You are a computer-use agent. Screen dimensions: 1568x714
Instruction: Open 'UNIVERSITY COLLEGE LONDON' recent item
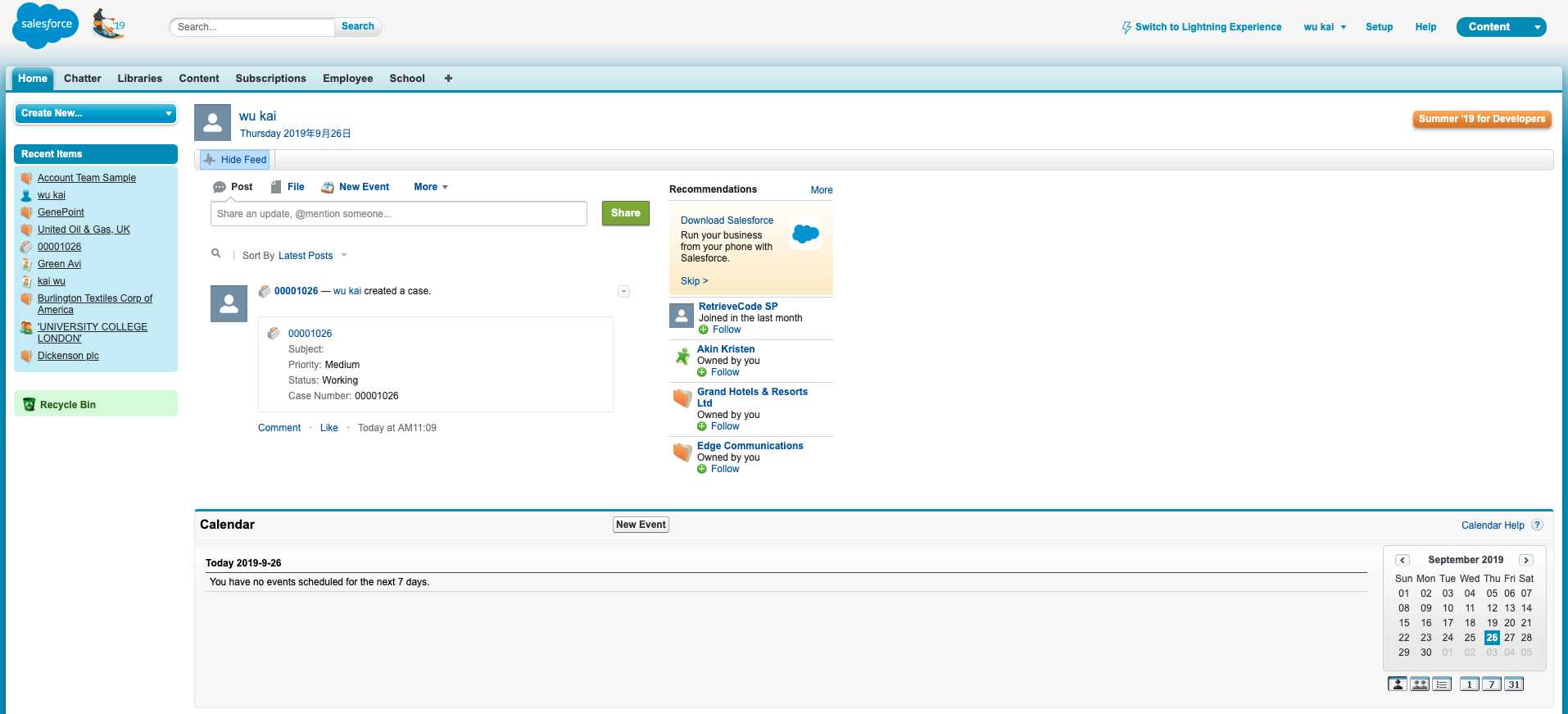93,333
